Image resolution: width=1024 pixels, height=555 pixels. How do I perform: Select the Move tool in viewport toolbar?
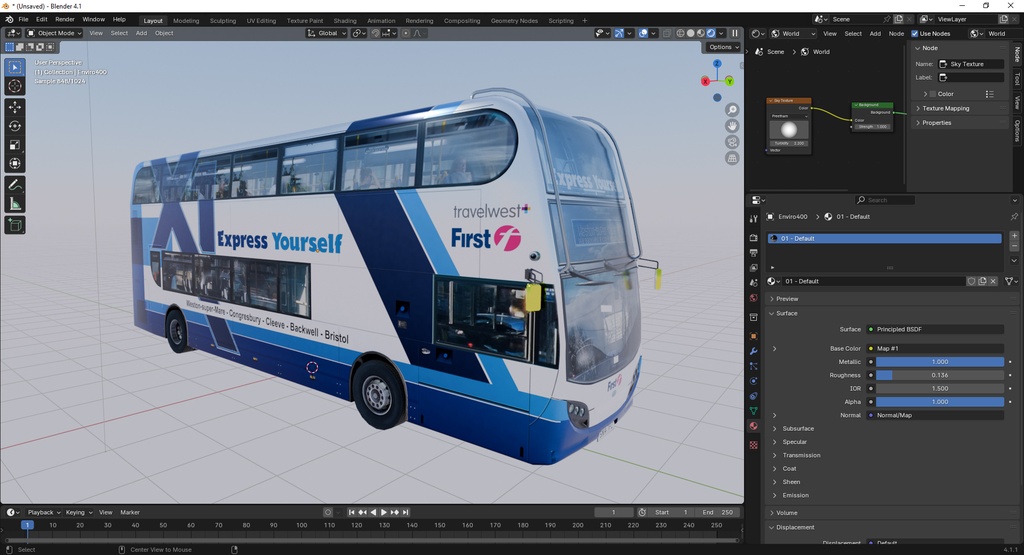coord(15,107)
